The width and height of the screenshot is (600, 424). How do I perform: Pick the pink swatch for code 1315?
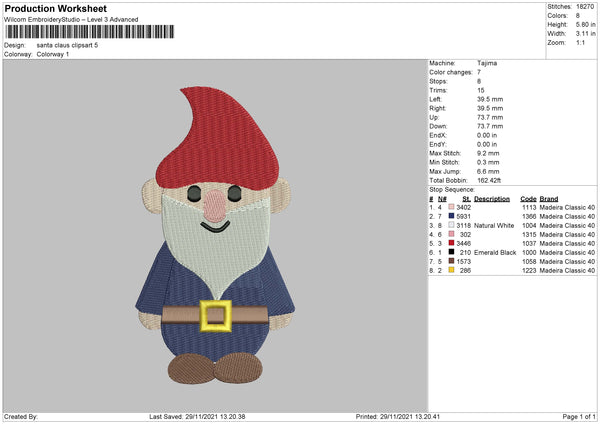[452, 234]
